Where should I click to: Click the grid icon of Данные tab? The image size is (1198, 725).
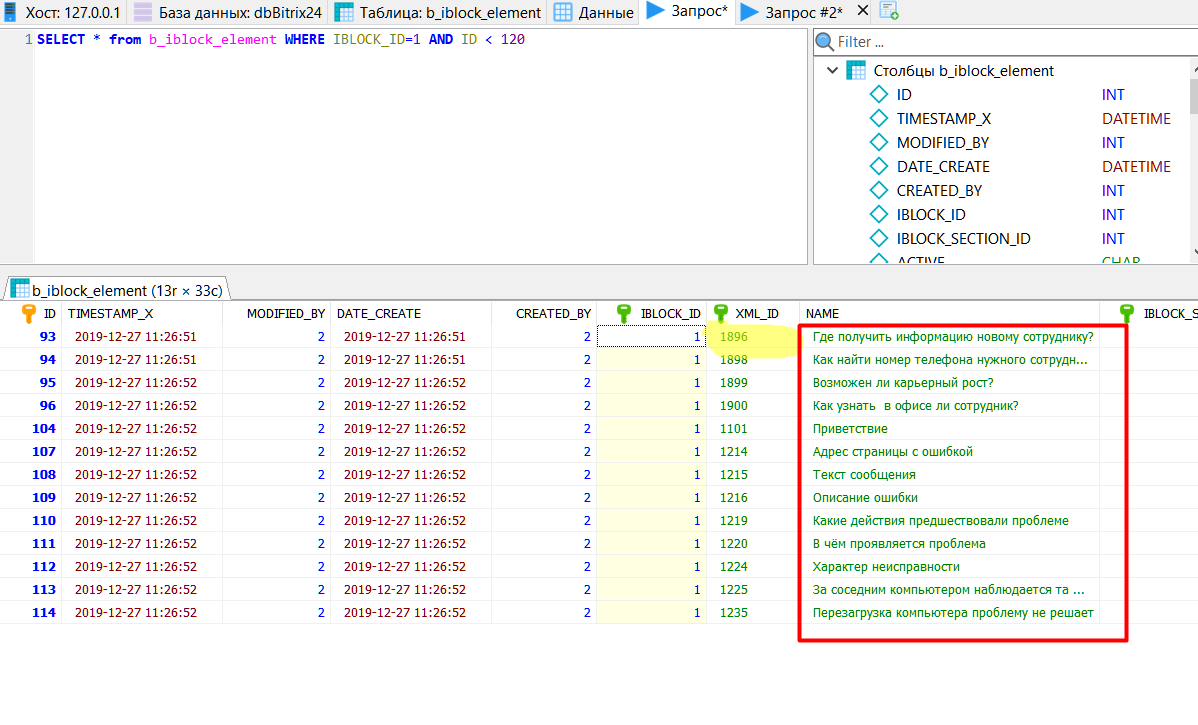pyautogui.click(x=563, y=12)
